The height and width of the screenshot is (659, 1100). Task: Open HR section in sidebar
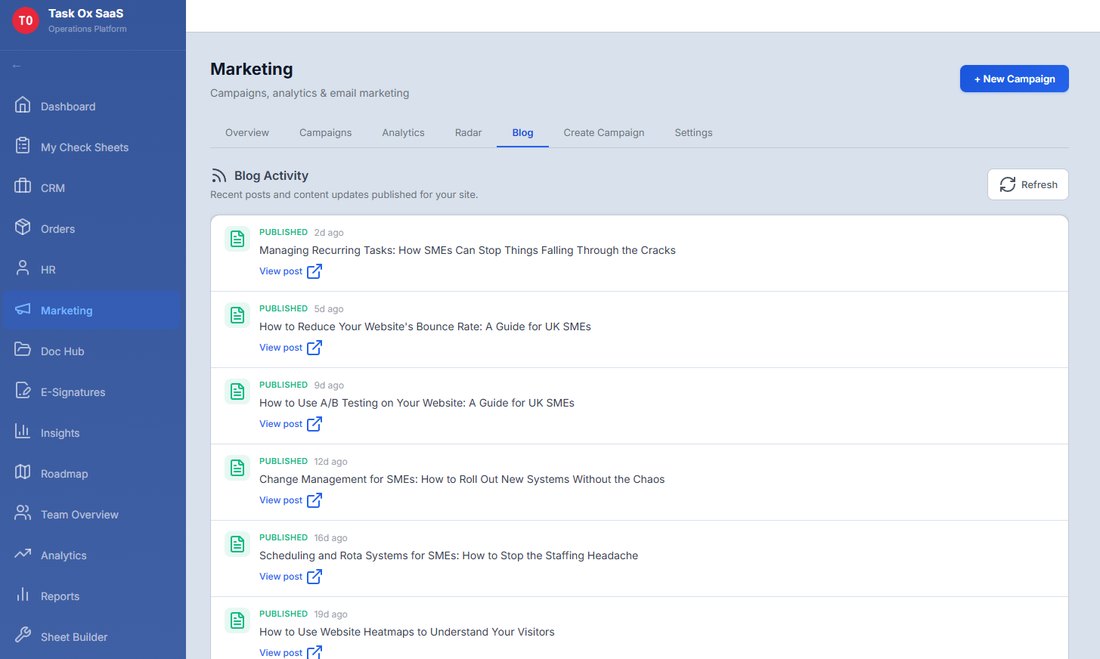point(93,269)
